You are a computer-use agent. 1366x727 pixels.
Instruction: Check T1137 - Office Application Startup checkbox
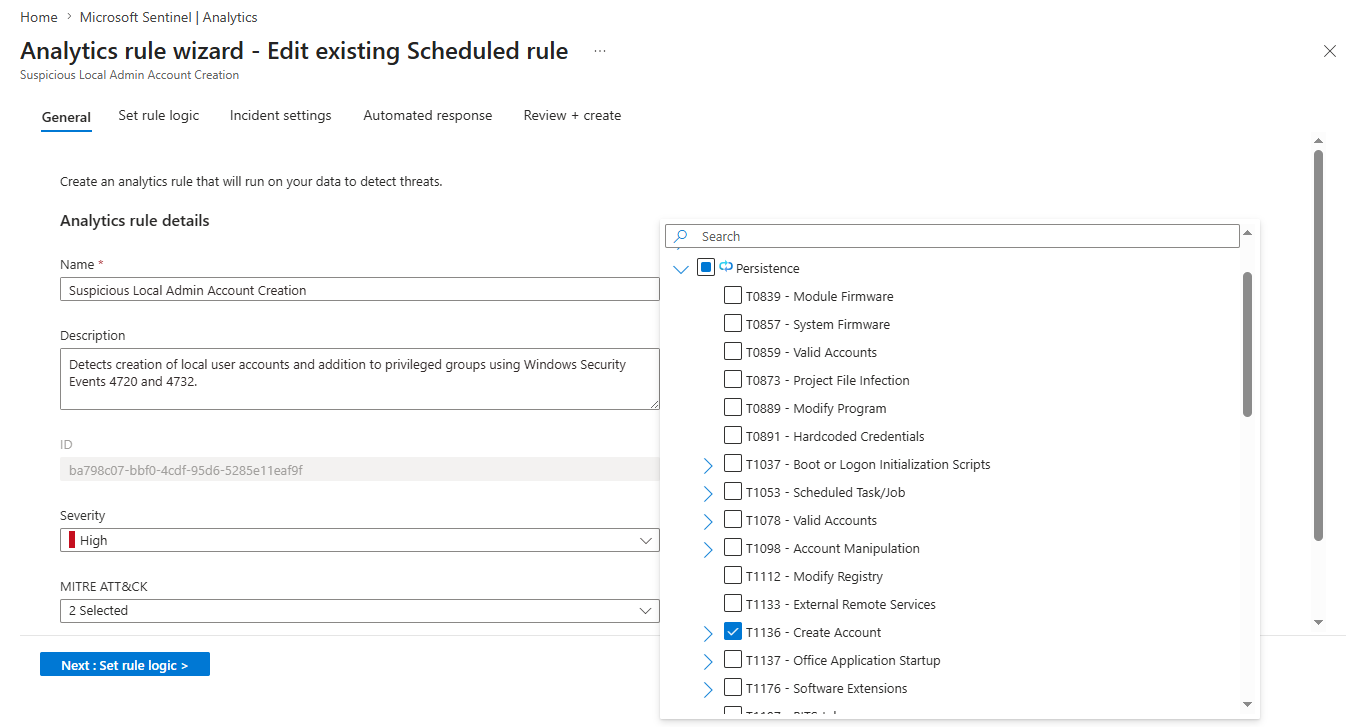733,659
